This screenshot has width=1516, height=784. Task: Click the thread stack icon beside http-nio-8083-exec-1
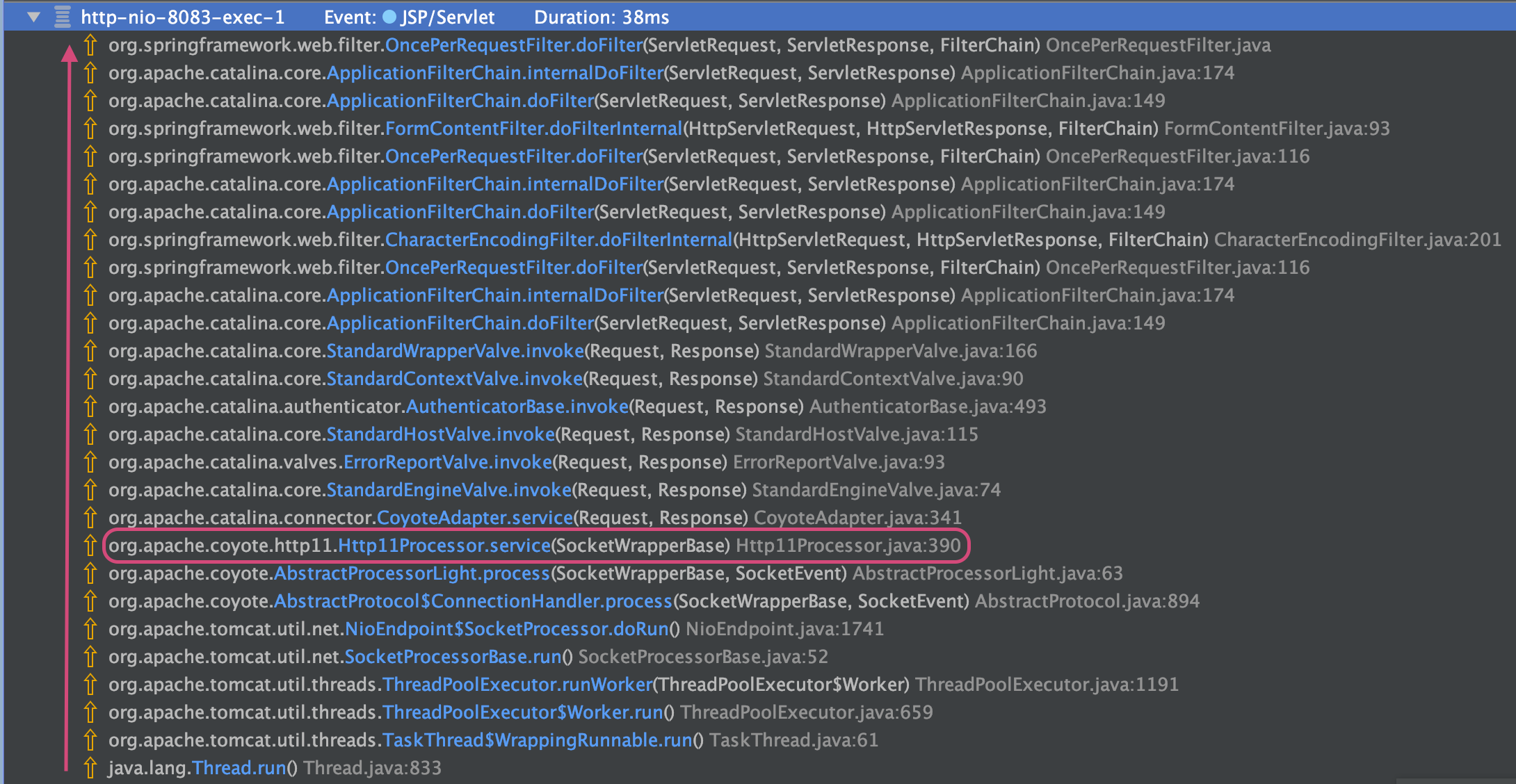pos(63,17)
